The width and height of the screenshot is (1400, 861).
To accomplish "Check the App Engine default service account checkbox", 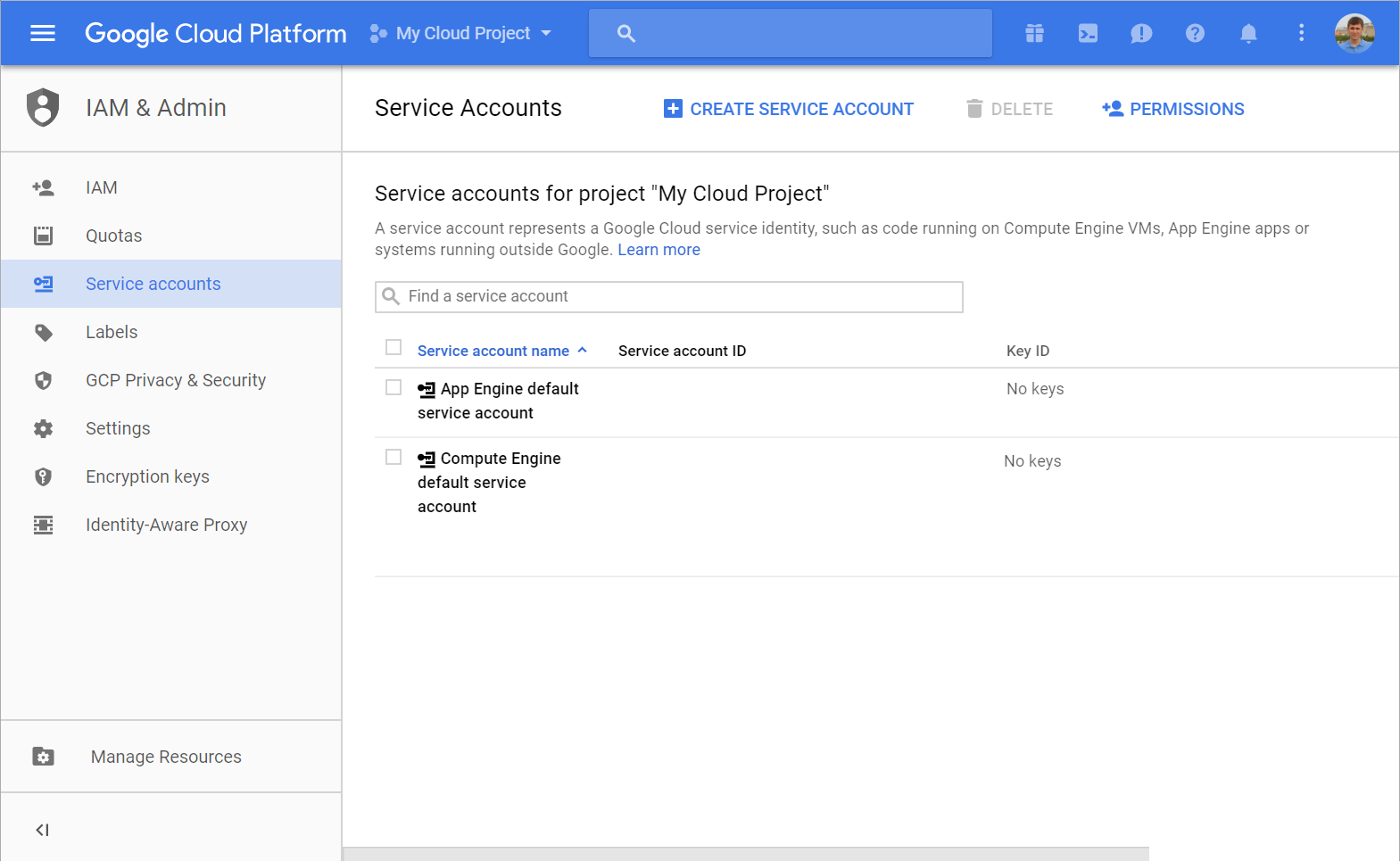I will (393, 387).
